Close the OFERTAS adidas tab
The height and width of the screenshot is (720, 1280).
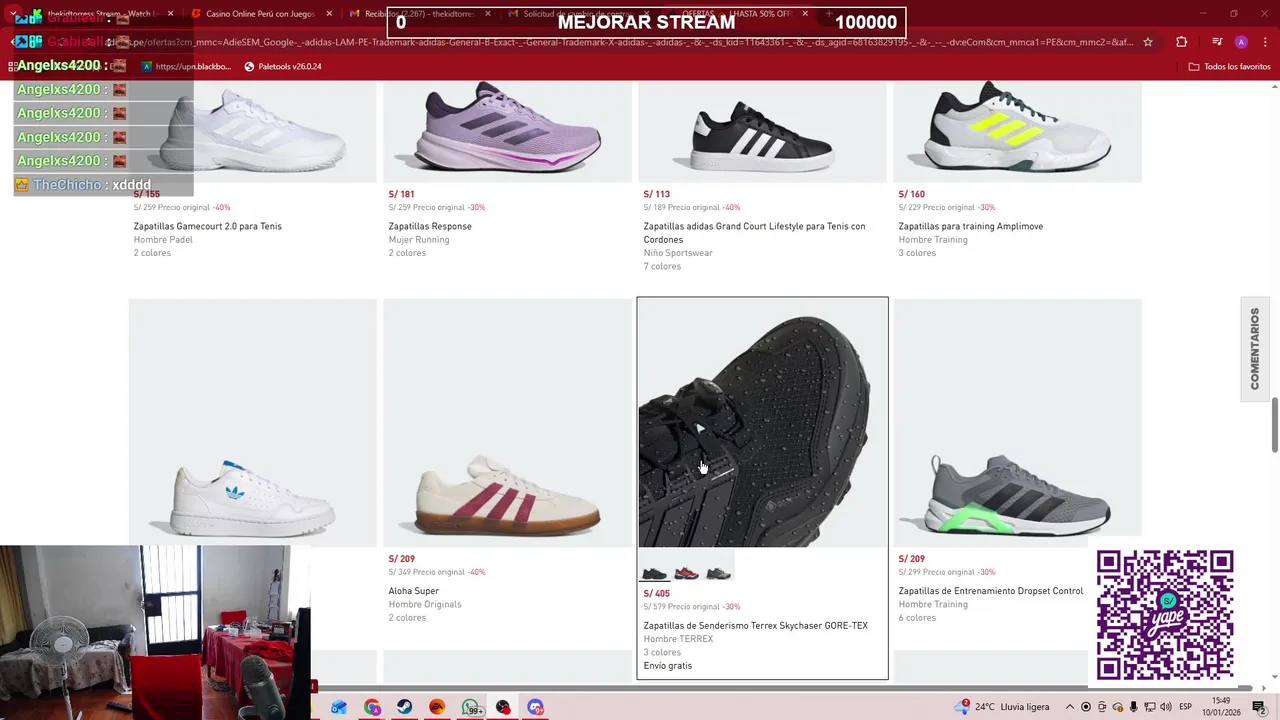[x=805, y=14]
